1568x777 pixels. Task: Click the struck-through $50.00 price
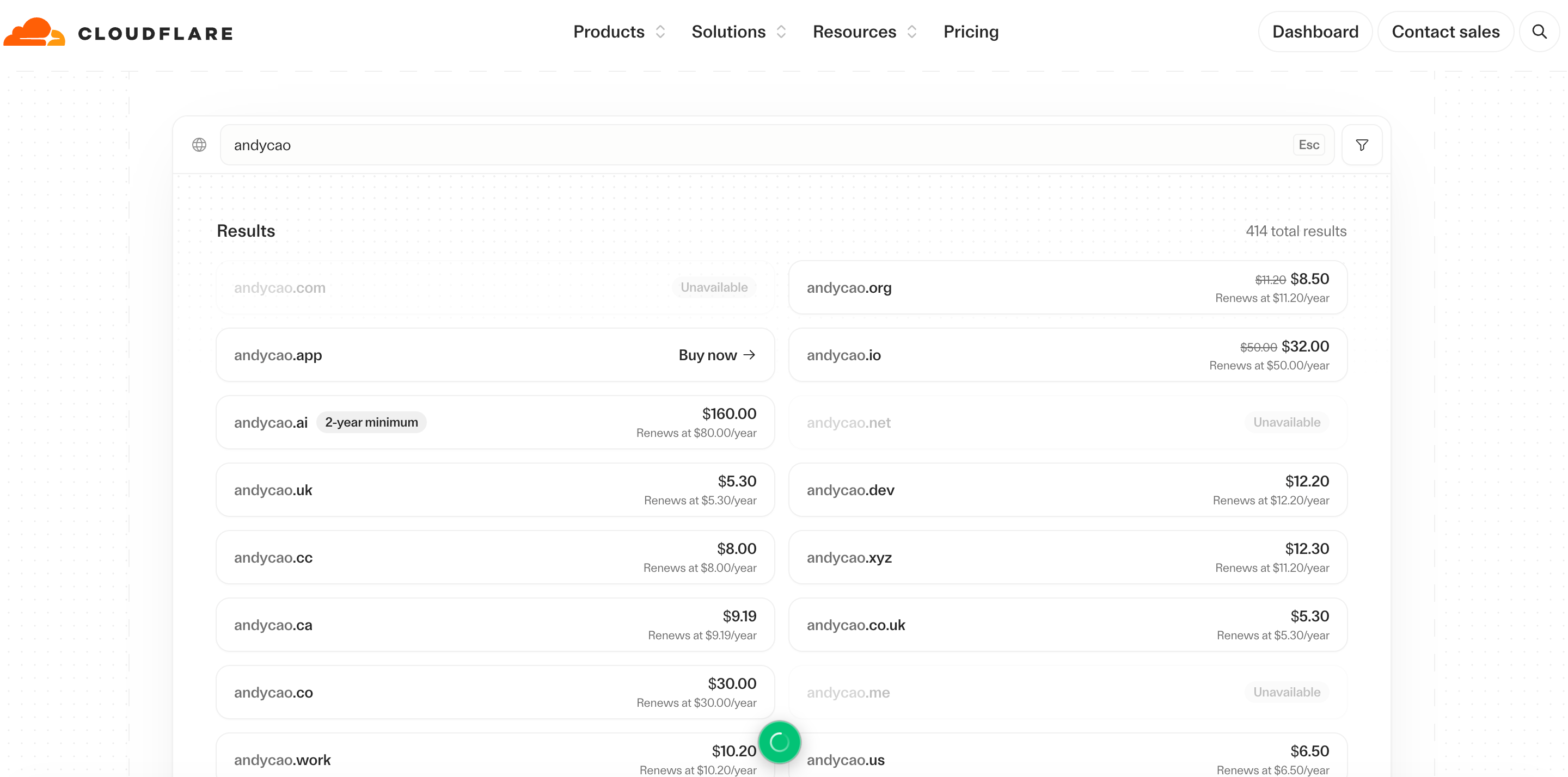pos(1258,348)
